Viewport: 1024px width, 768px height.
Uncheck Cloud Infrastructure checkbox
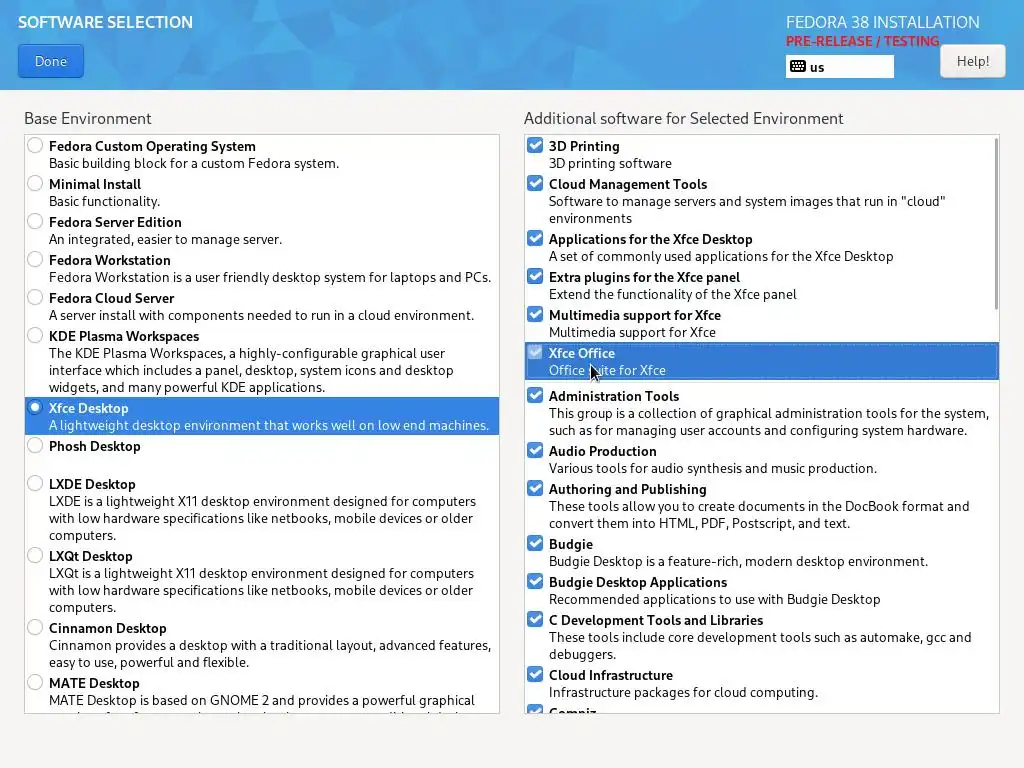(535, 674)
